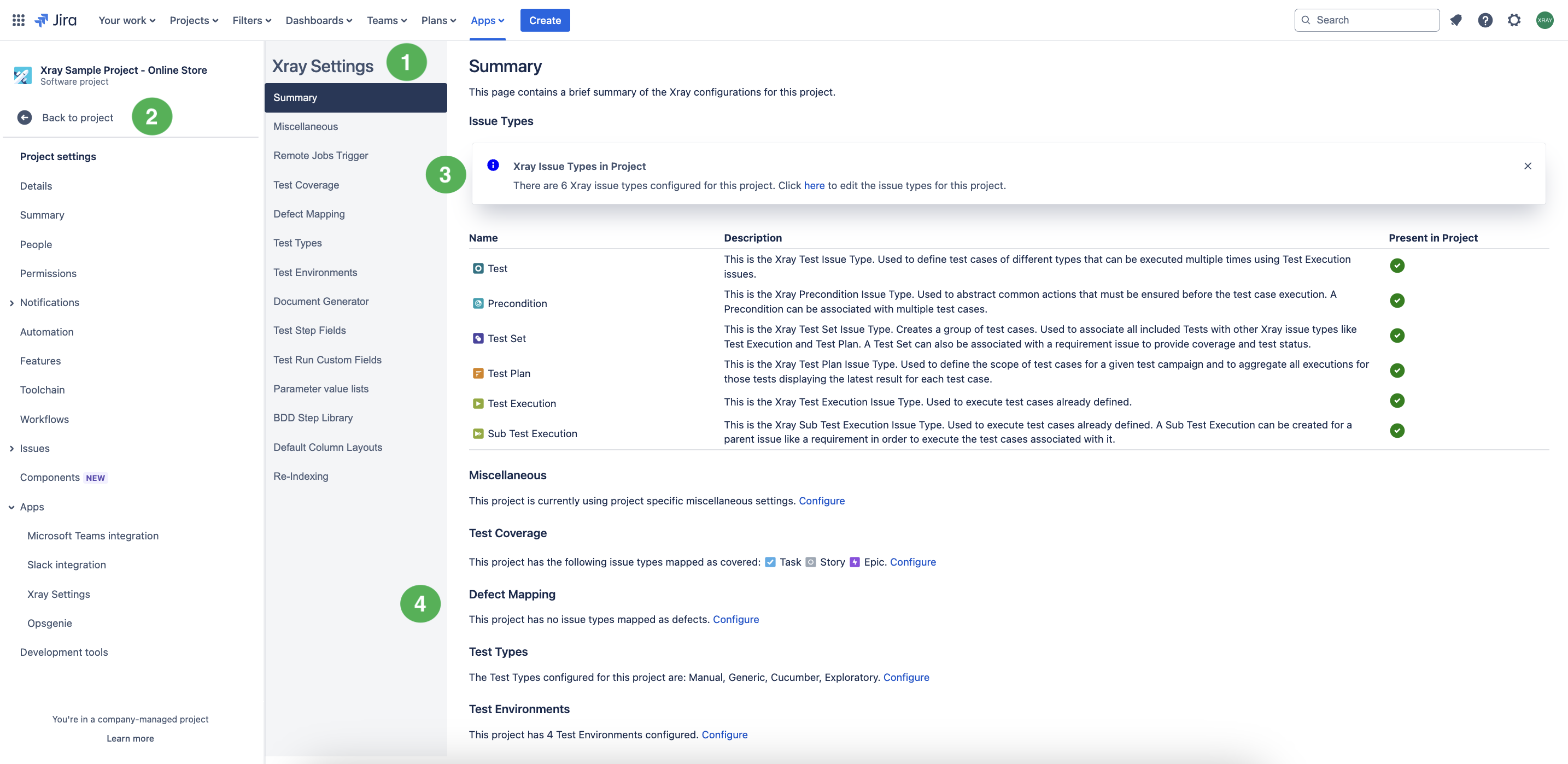
Task: Click the Precondition issue type icon
Action: coord(478,303)
